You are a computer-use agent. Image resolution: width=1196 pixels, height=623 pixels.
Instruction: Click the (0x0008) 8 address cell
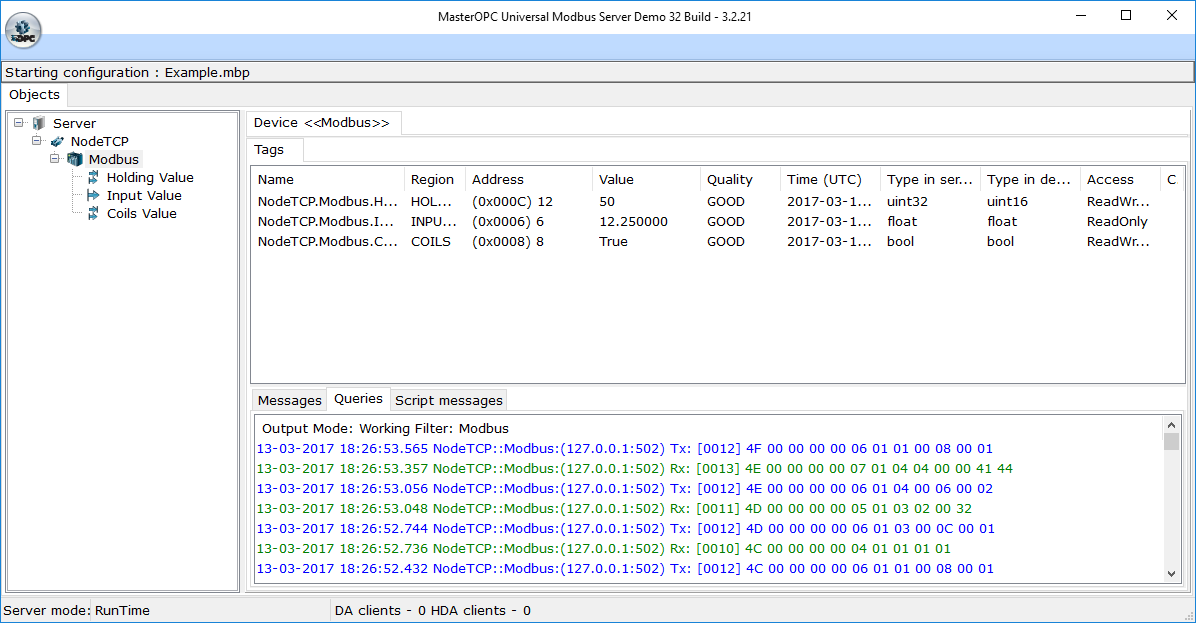click(507, 242)
